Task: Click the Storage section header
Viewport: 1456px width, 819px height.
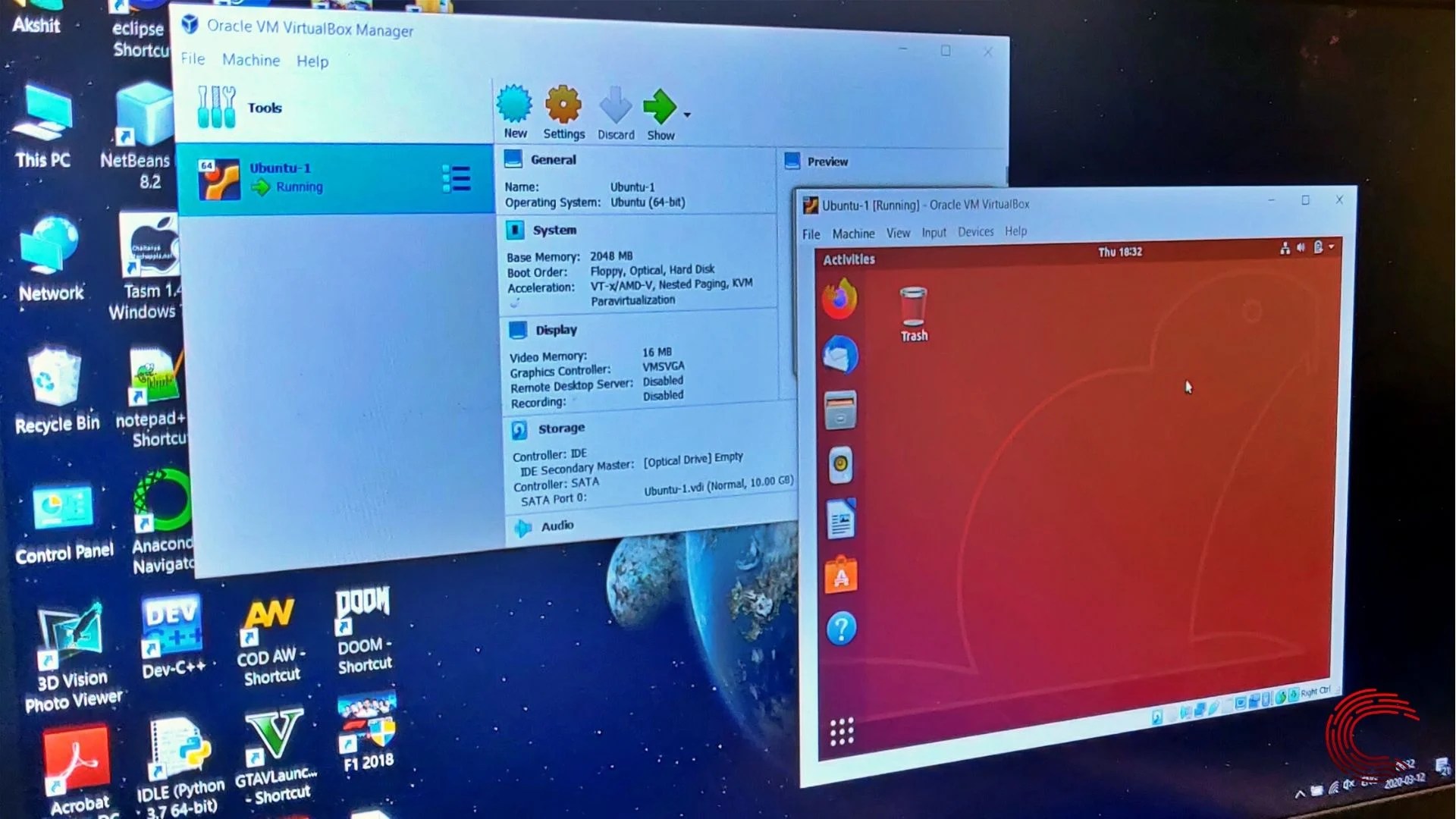Action: pos(561,428)
